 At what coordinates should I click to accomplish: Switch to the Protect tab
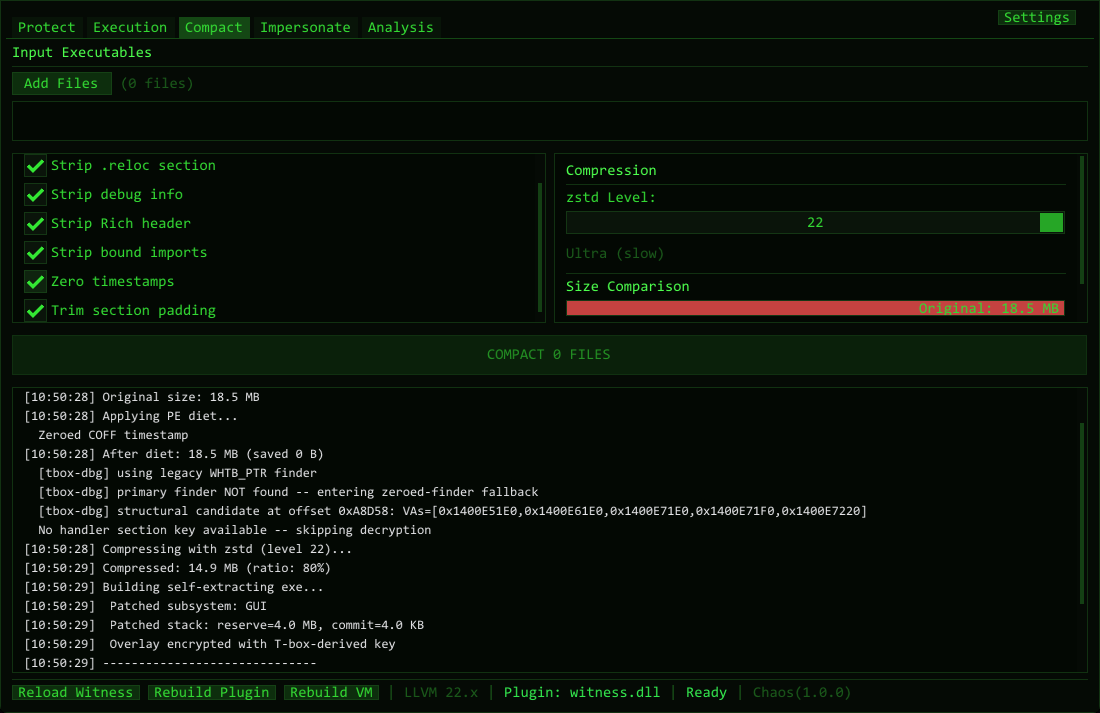[x=46, y=27]
